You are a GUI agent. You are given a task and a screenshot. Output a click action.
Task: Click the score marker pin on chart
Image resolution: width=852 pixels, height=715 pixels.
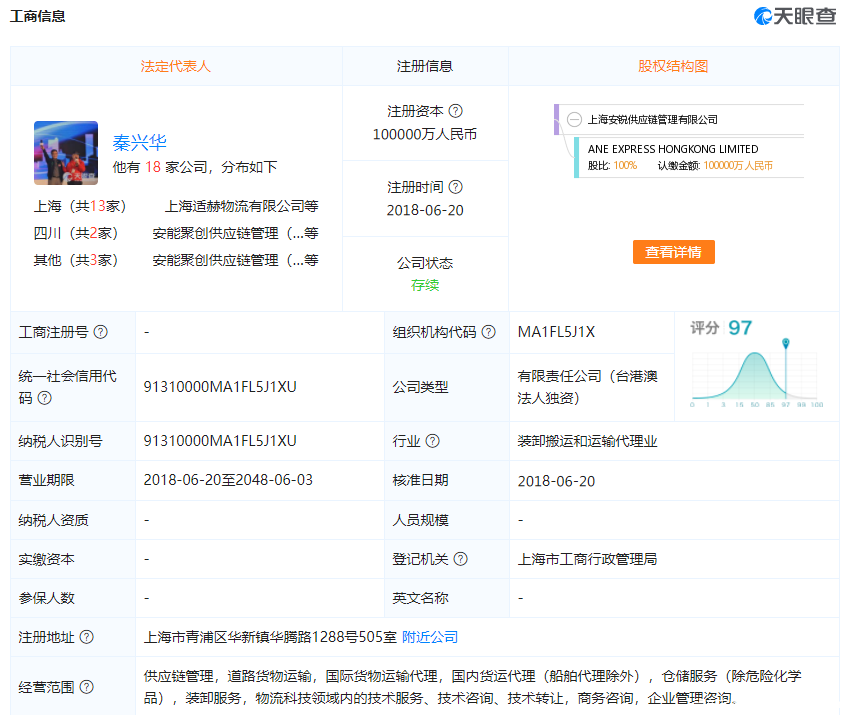[x=786, y=343]
